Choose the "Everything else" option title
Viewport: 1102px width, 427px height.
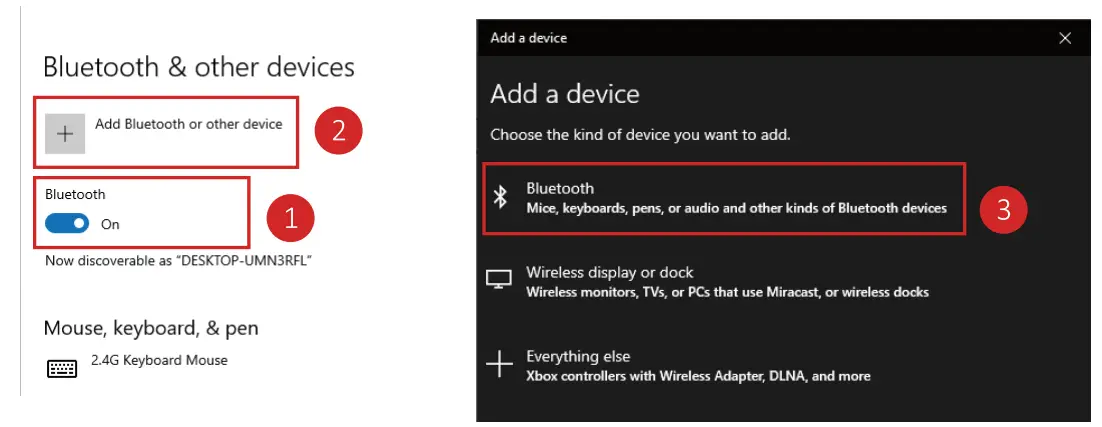pyautogui.click(x=578, y=356)
